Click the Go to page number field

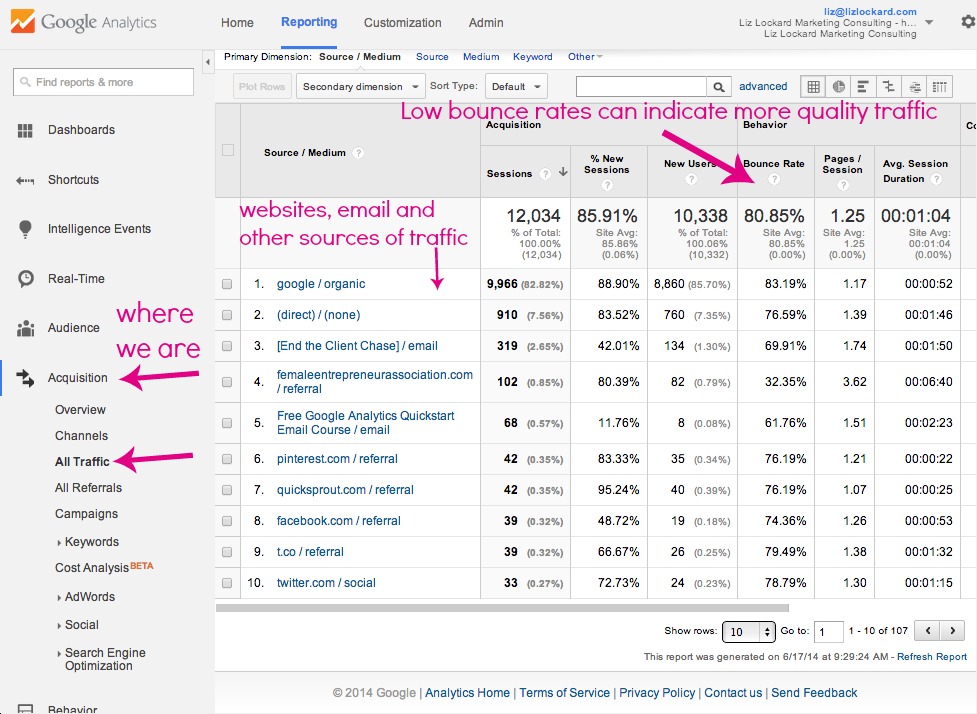[x=829, y=632]
